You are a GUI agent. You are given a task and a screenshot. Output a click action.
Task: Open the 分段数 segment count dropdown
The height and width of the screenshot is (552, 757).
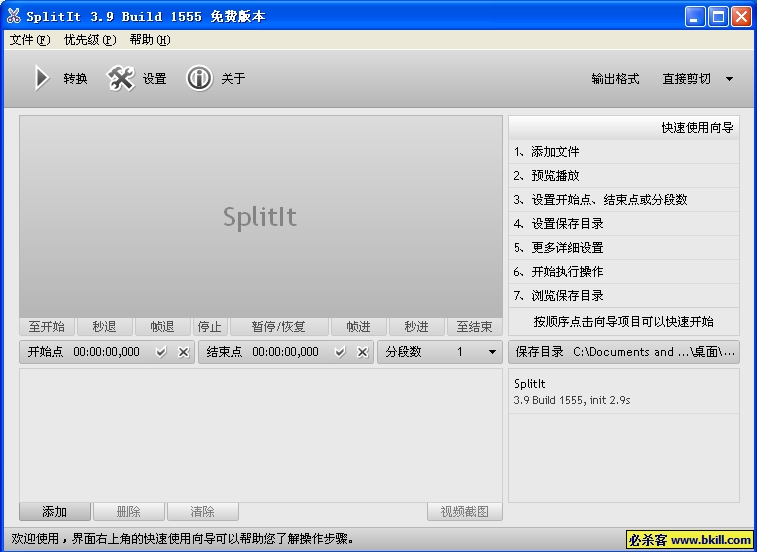492,352
